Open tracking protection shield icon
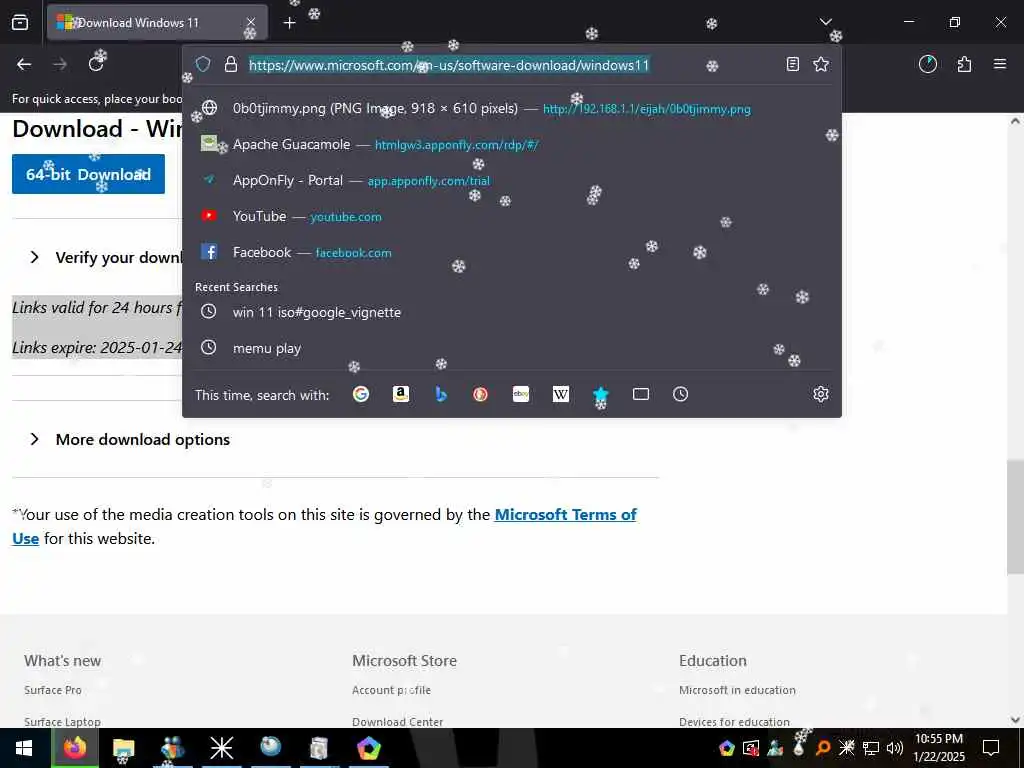The image size is (1024, 768). point(203,64)
